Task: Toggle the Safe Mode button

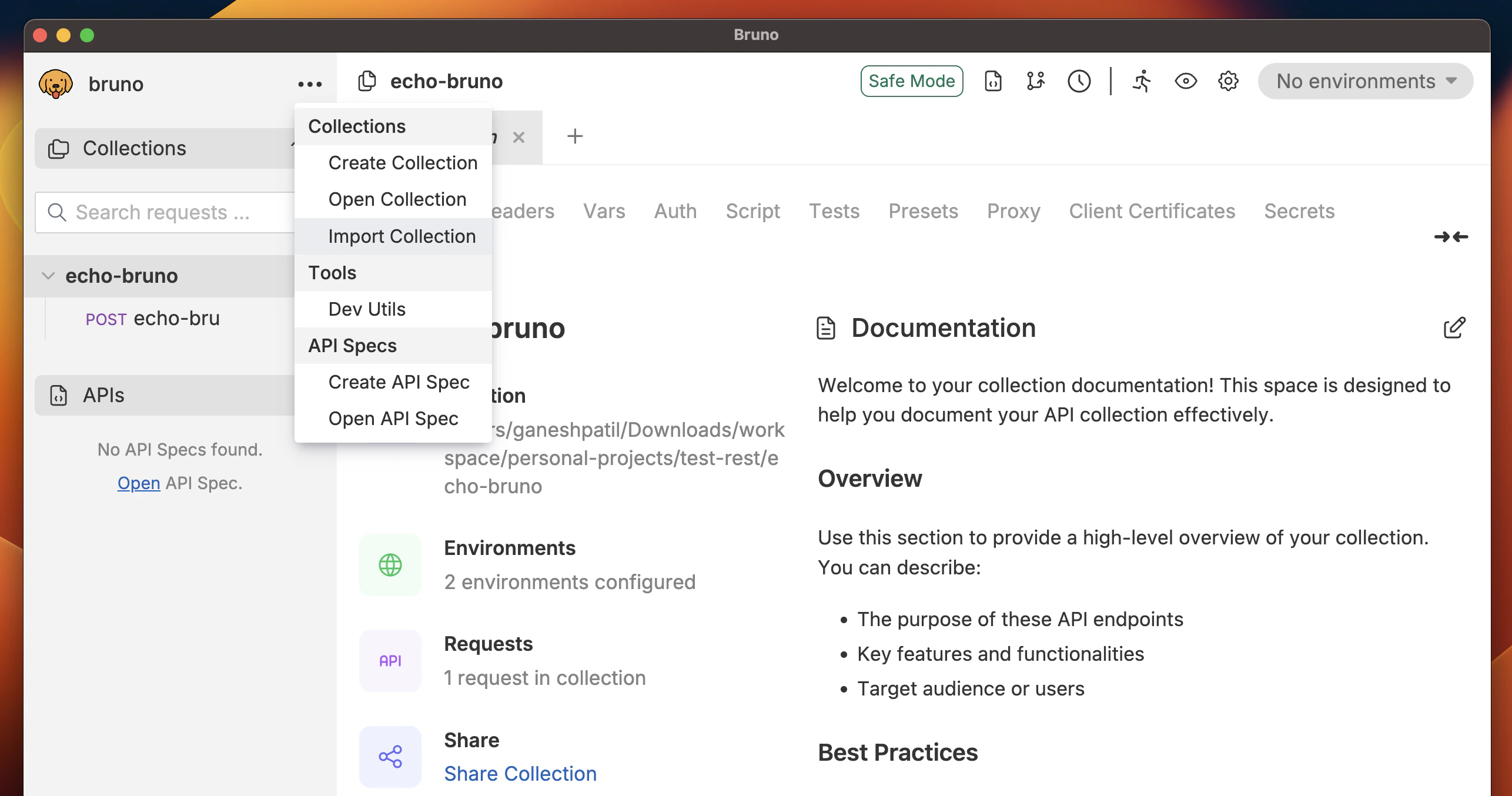Action: click(911, 81)
